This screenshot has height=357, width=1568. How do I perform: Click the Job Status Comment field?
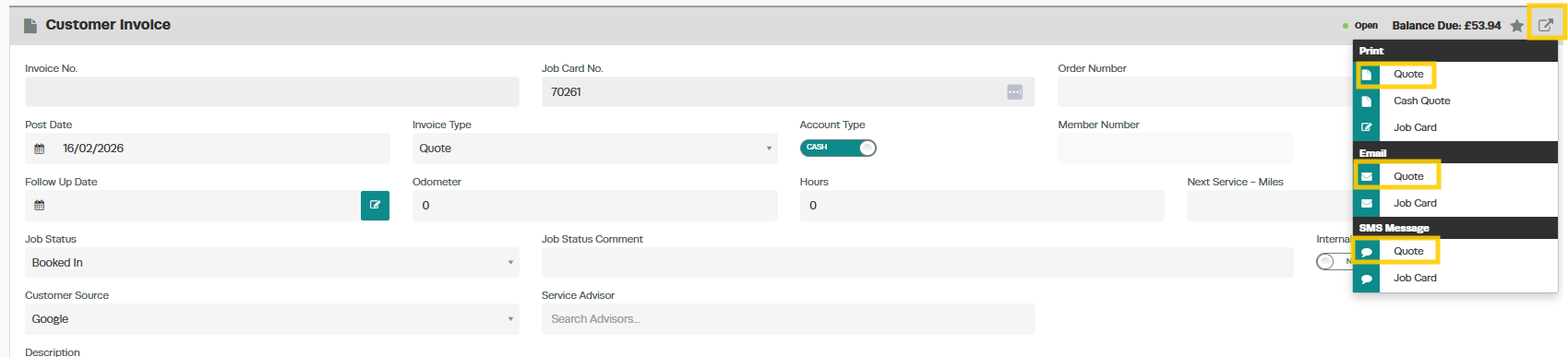917,263
